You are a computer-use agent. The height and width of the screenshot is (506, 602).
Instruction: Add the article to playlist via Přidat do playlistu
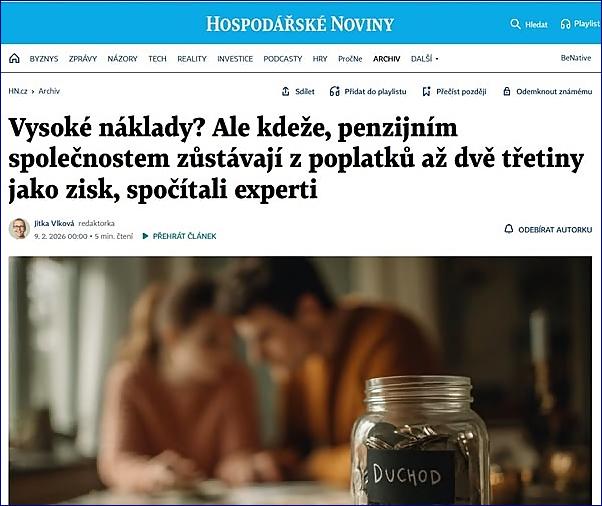[x=368, y=91]
